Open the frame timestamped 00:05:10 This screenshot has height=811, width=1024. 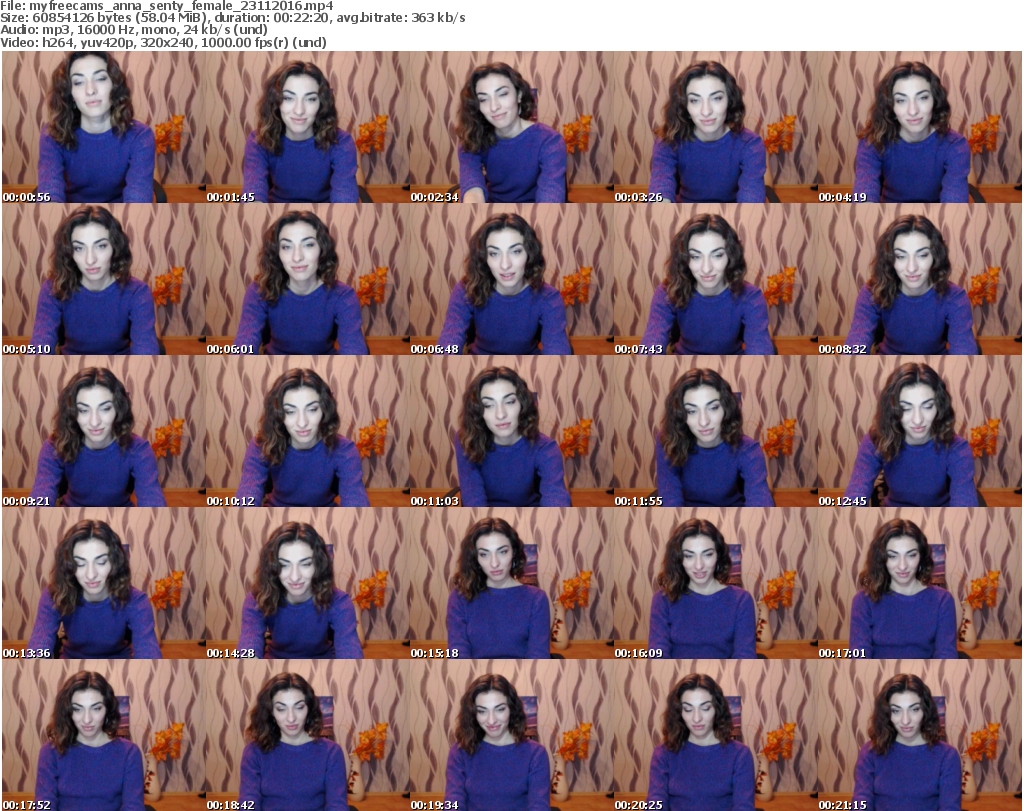click(104, 279)
